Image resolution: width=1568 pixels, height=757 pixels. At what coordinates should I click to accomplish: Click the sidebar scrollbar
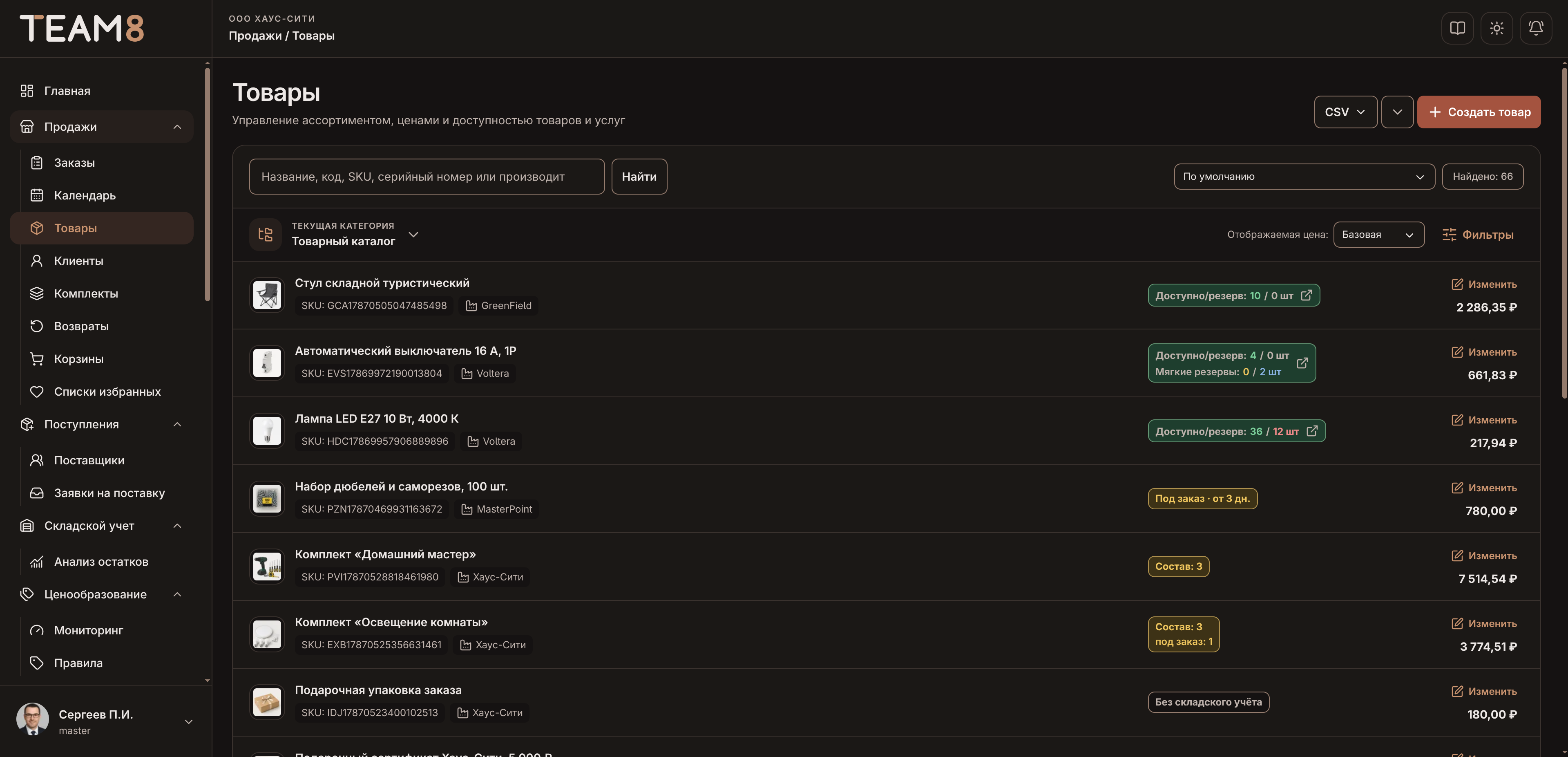point(208,184)
